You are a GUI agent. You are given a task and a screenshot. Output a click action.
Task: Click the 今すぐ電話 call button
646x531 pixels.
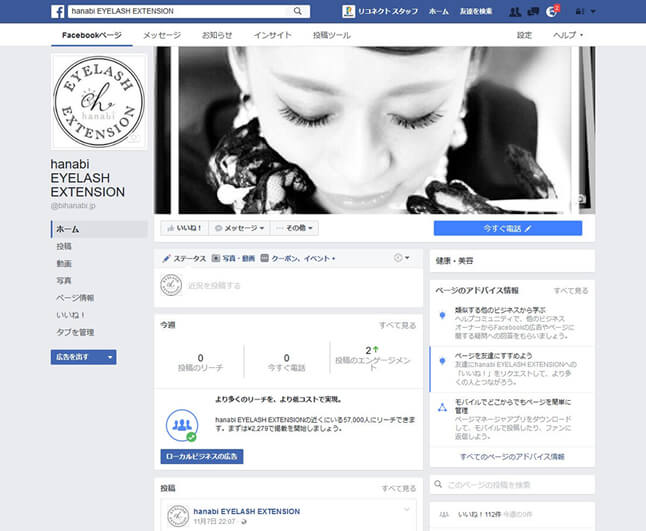coord(507,228)
